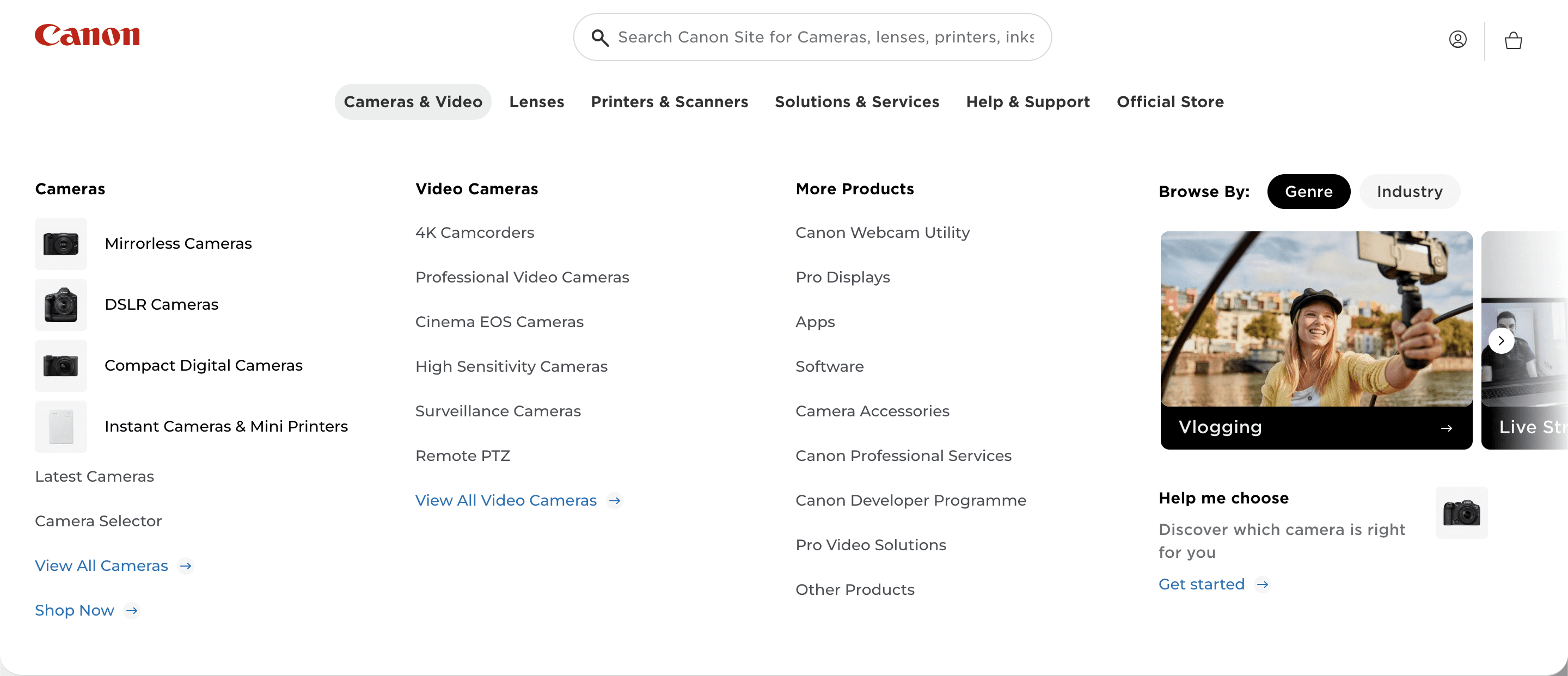Switch Browse By to Genre

pos(1308,192)
